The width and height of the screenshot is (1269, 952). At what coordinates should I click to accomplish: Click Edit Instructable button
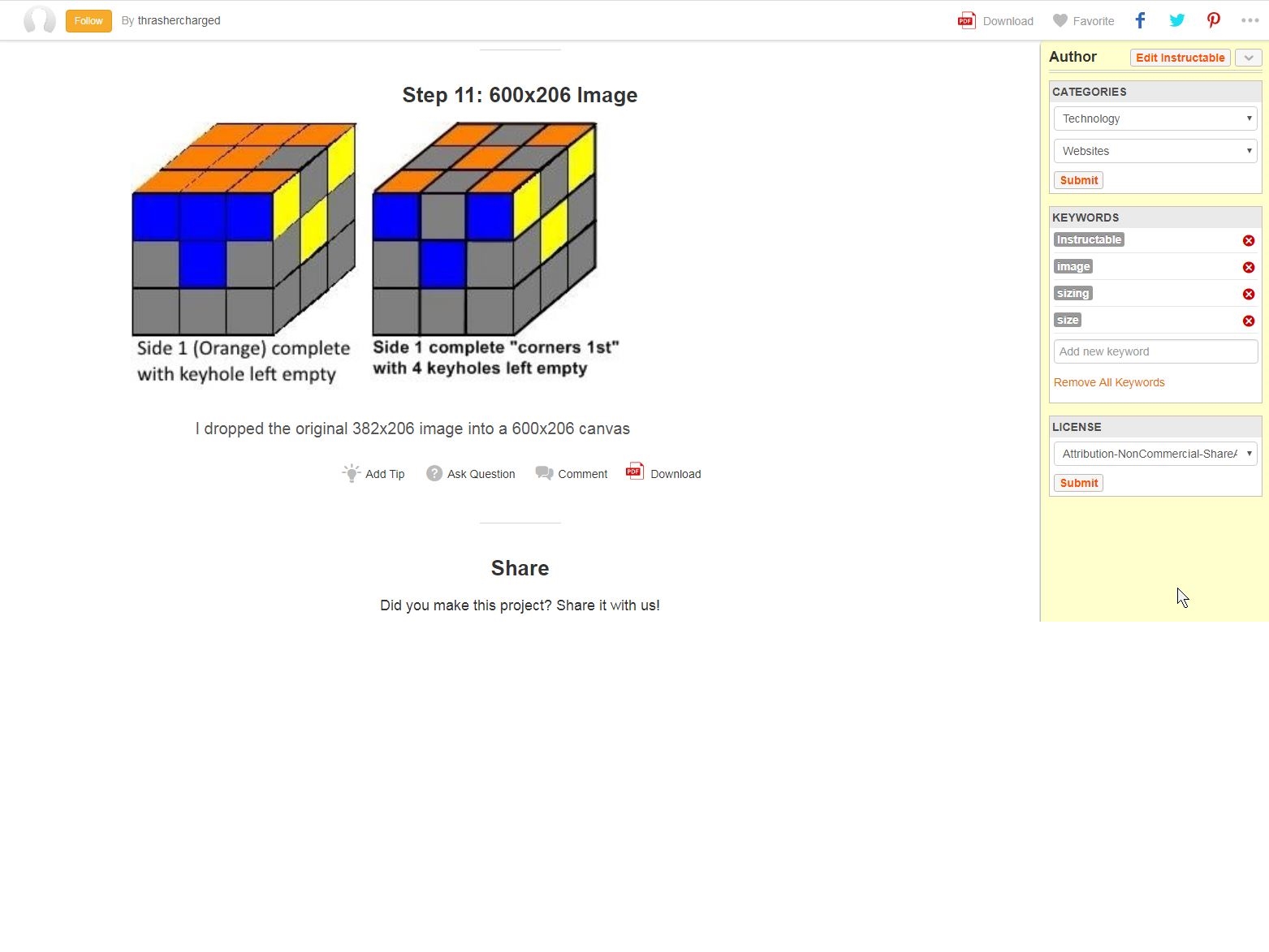pyautogui.click(x=1180, y=58)
